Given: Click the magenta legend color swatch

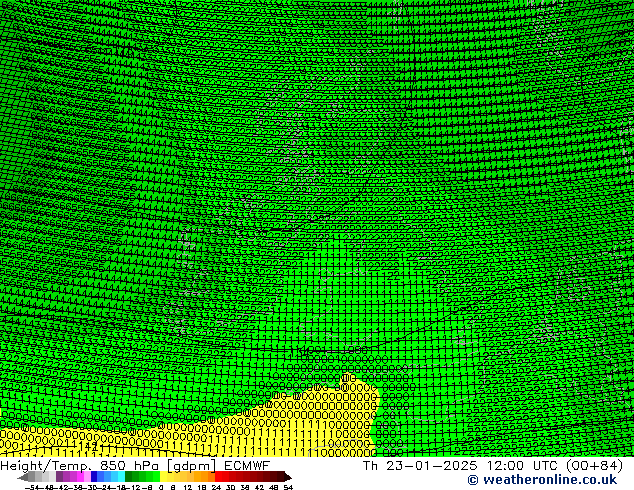Looking at the screenshot, I should pyautogui.click(x=80, y=477).
